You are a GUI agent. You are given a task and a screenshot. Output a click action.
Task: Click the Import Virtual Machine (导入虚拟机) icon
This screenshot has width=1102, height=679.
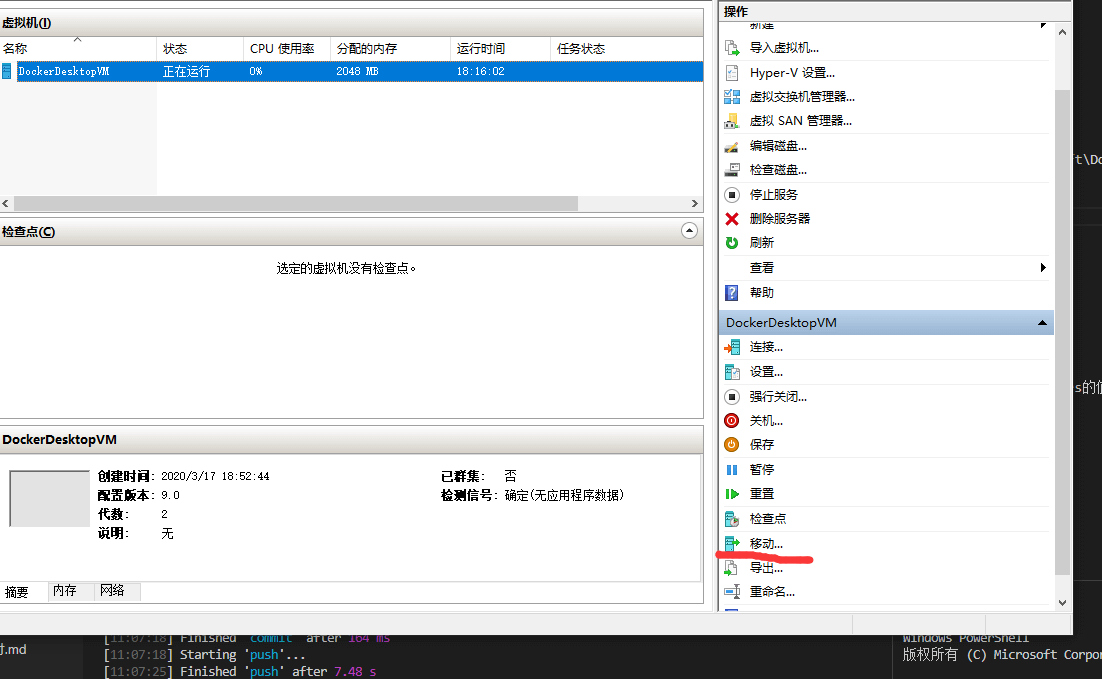[732, 47]
